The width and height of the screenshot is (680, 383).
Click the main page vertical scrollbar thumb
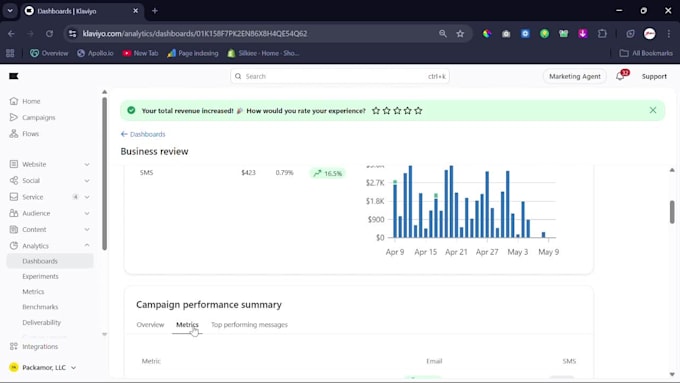point(672,212)
